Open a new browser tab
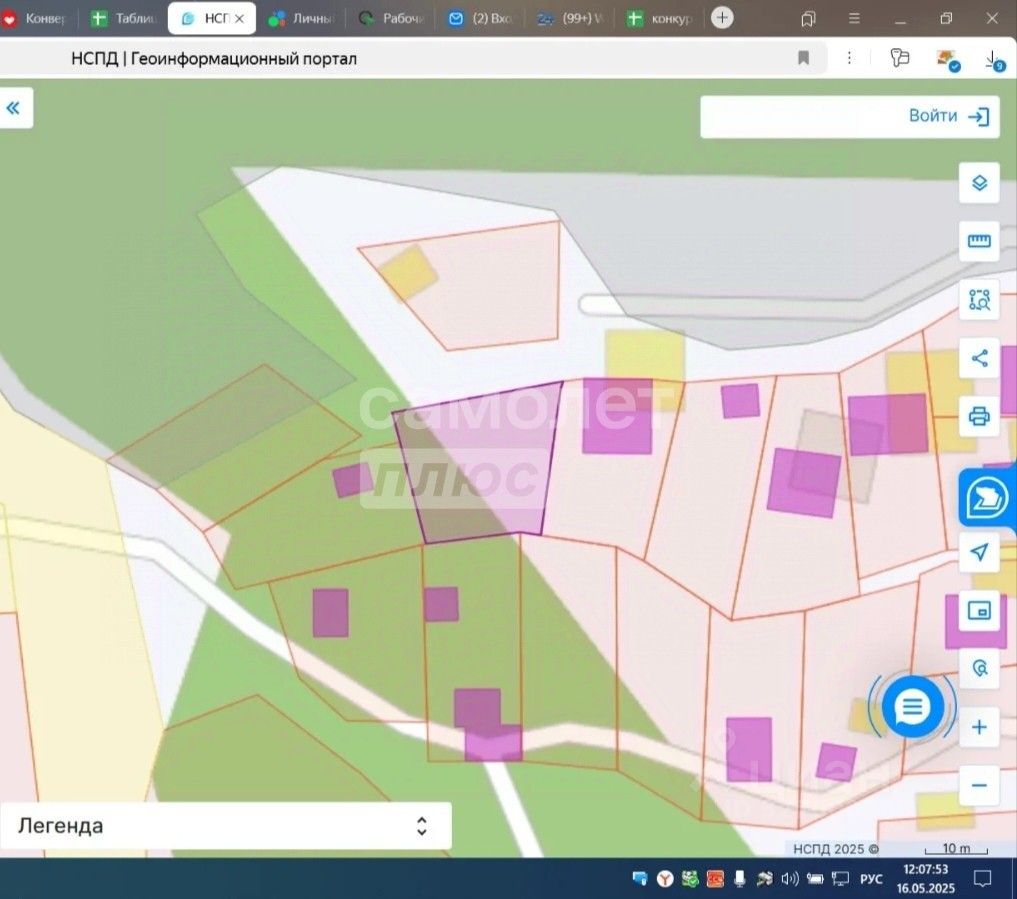 tap(722, 18)
